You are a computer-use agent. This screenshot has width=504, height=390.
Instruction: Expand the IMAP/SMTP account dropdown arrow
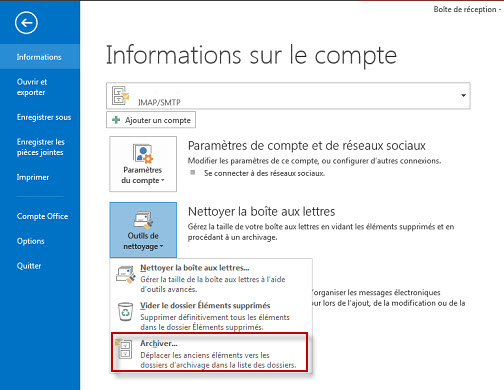463,96
